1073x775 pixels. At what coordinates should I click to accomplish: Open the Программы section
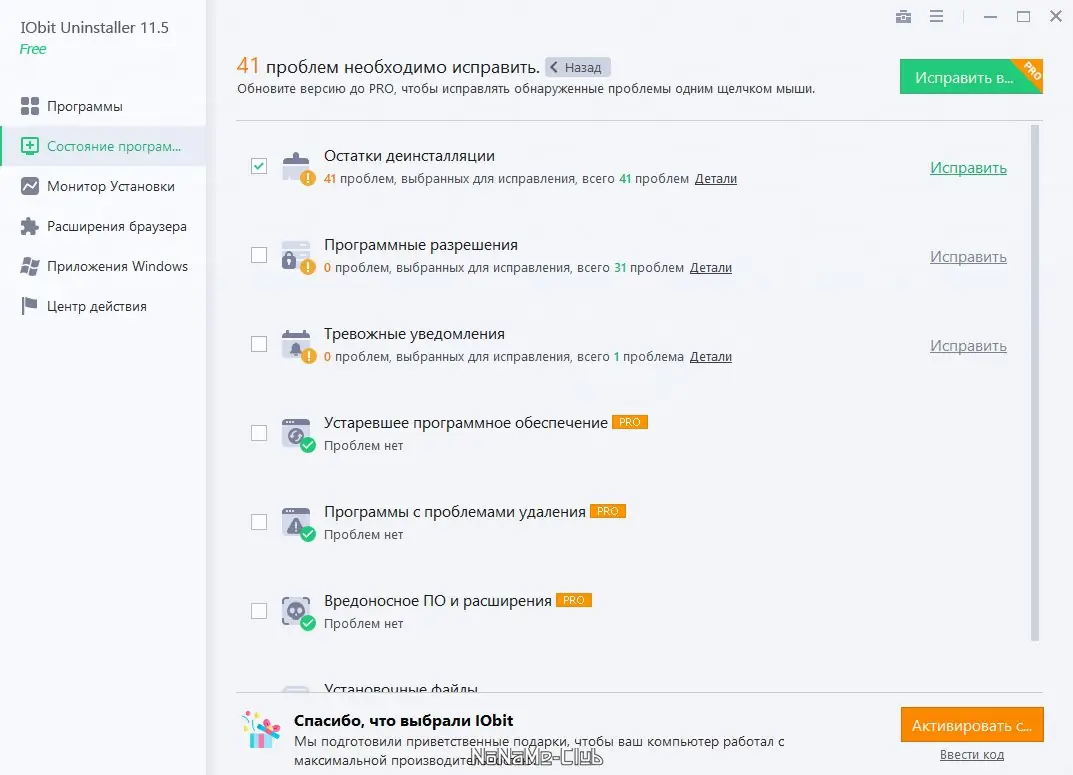pyautogui.click(x=103, y=106)
